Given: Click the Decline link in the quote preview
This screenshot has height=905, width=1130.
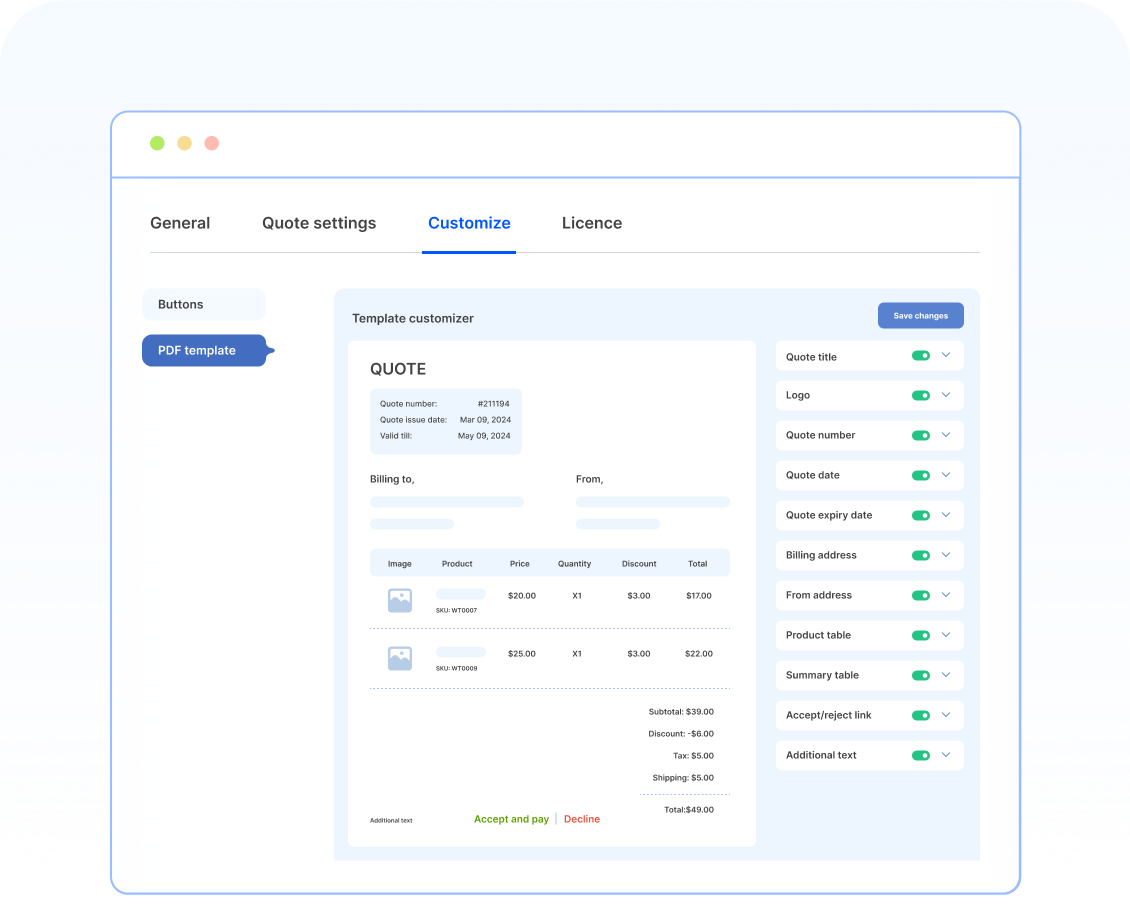Looking at the screenshot, I should (x=582, y=818).
